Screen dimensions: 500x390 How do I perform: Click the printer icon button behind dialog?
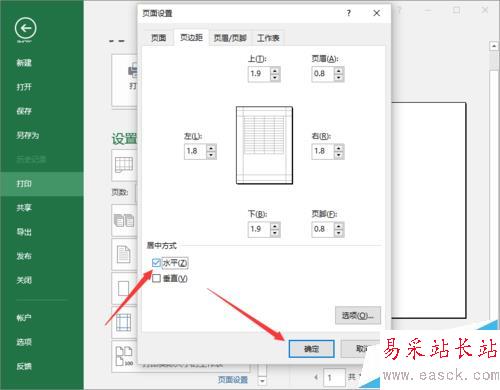(x=133, y=71)
